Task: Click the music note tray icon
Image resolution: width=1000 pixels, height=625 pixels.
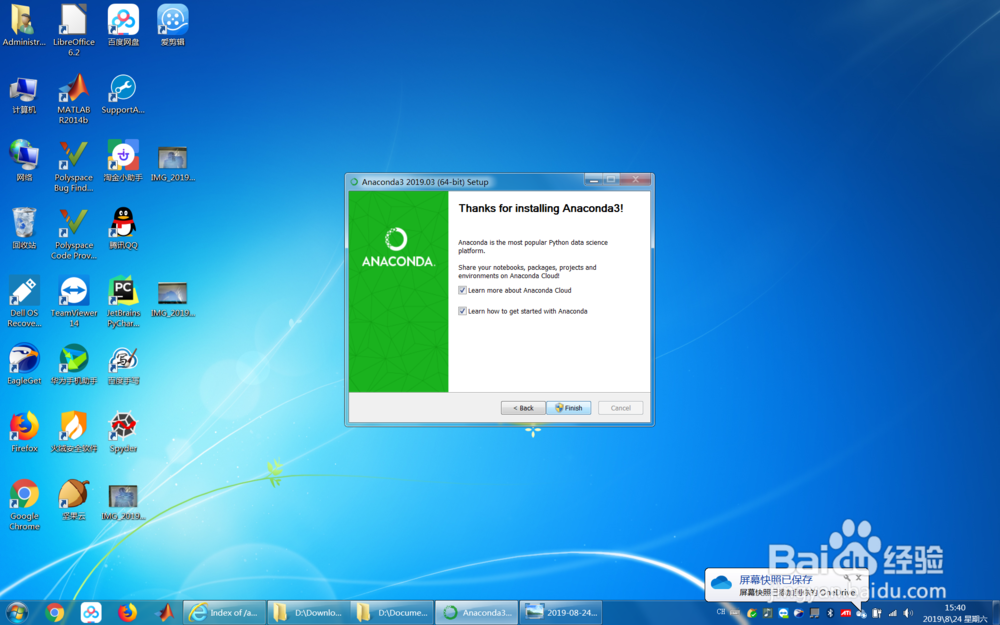Action: pos(768,613)
